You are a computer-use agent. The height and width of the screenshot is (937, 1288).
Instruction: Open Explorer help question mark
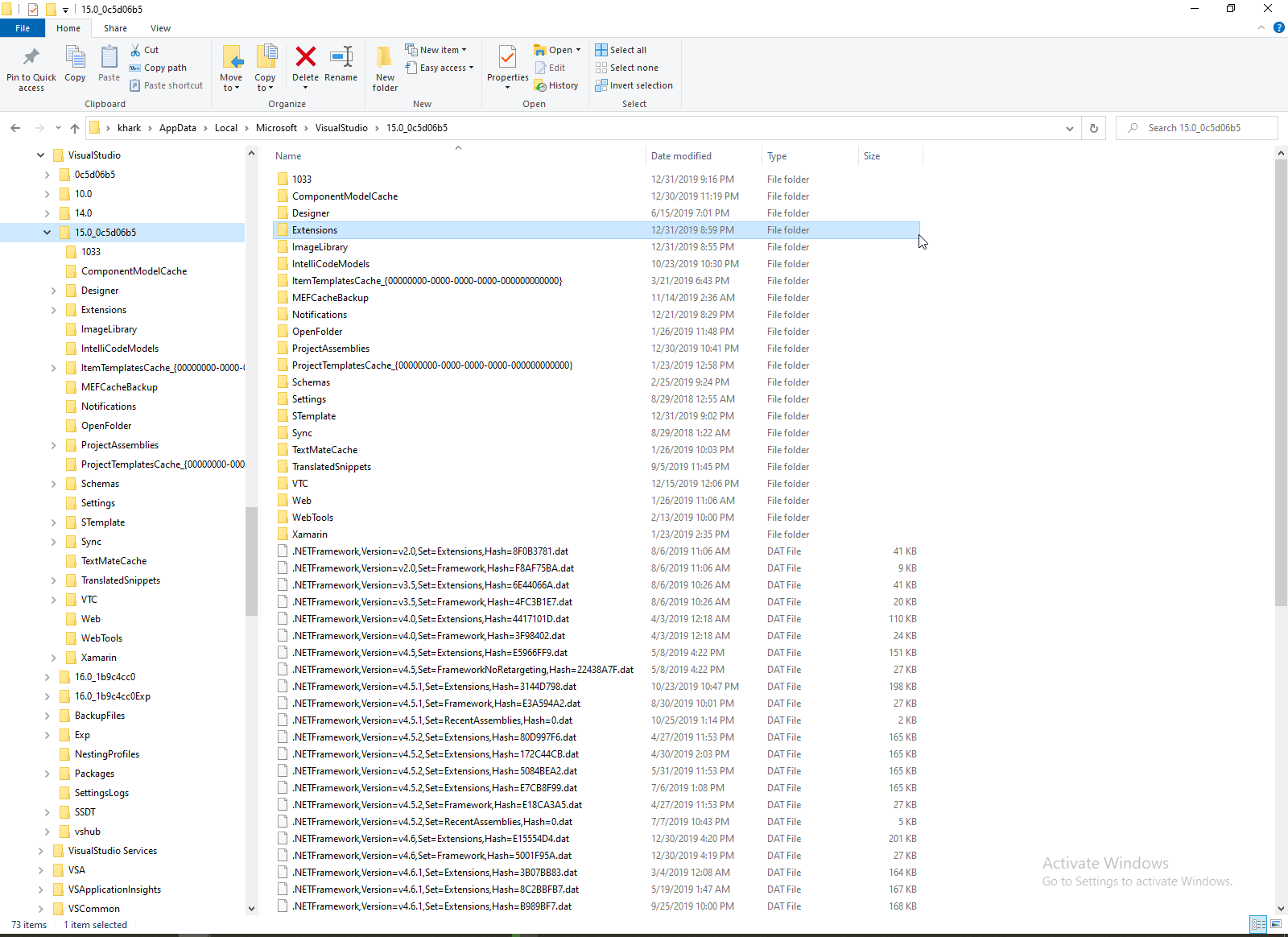point(1278,28)
